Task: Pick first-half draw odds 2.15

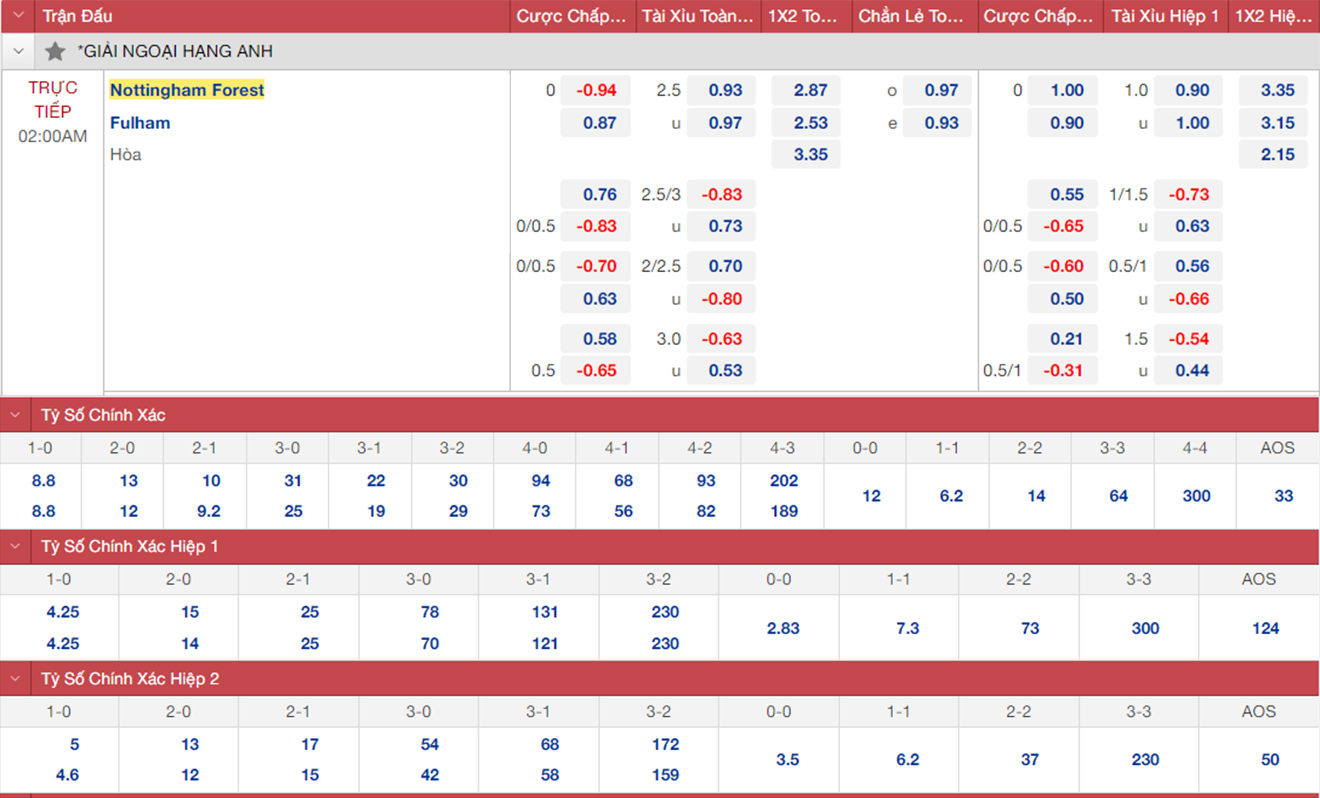Action: tap(1277, 155)
